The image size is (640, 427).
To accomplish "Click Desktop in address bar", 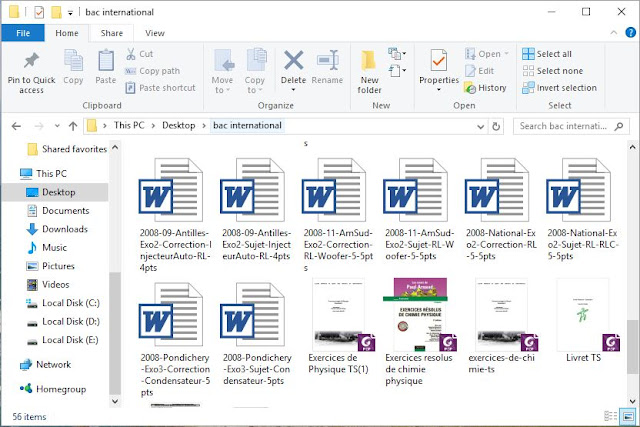I will point(179,125).
